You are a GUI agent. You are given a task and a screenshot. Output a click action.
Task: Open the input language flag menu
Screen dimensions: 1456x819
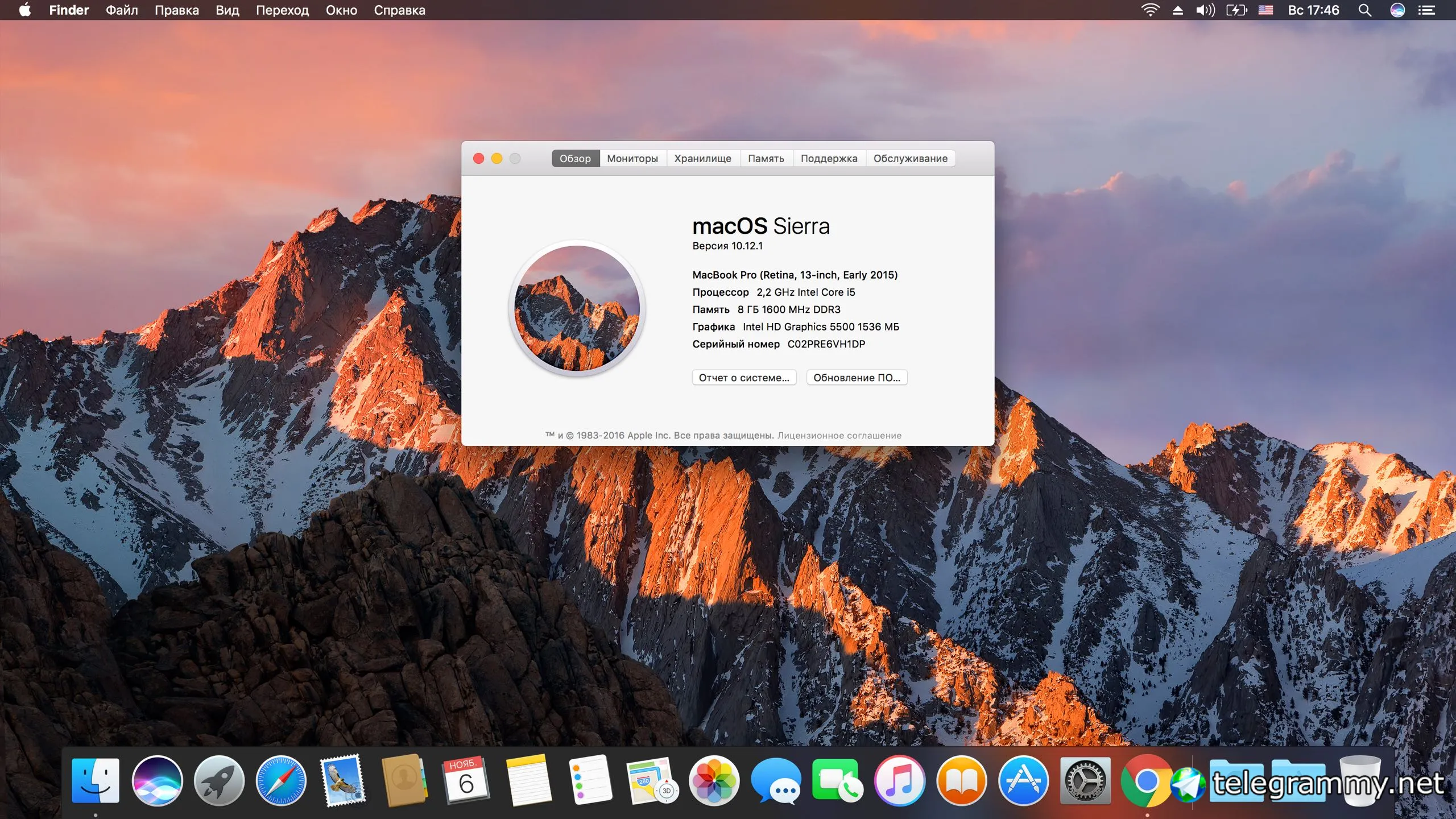1265,10
